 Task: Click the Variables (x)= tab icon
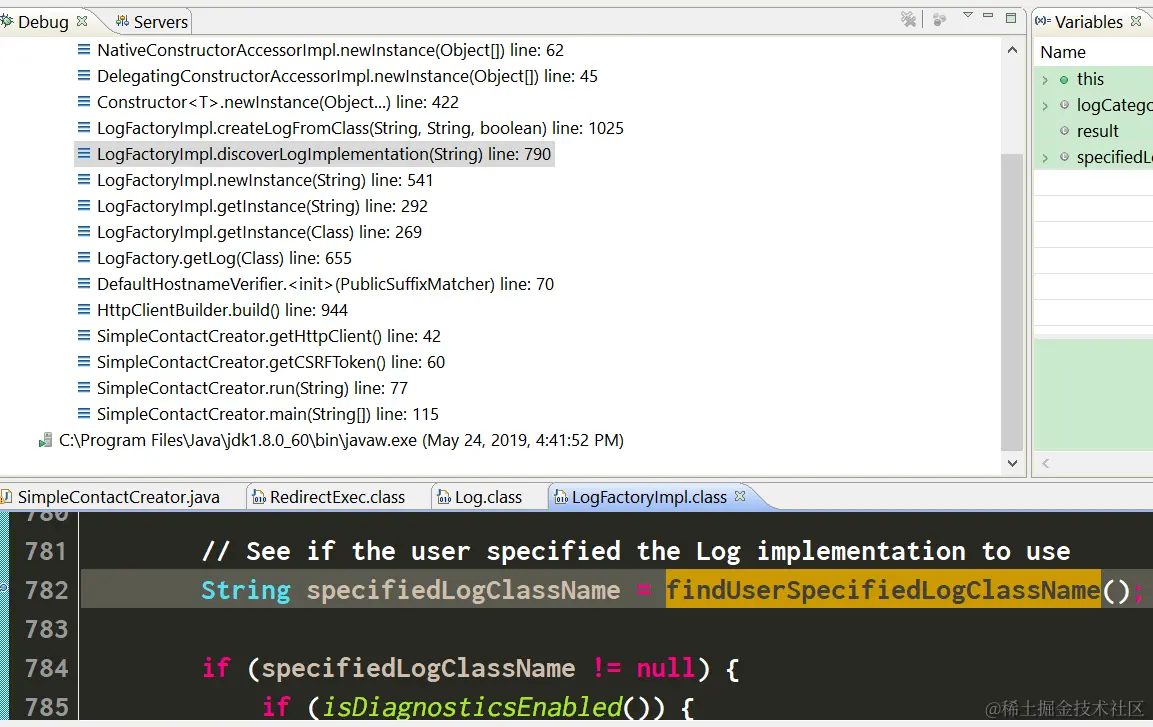(1043, 21)
